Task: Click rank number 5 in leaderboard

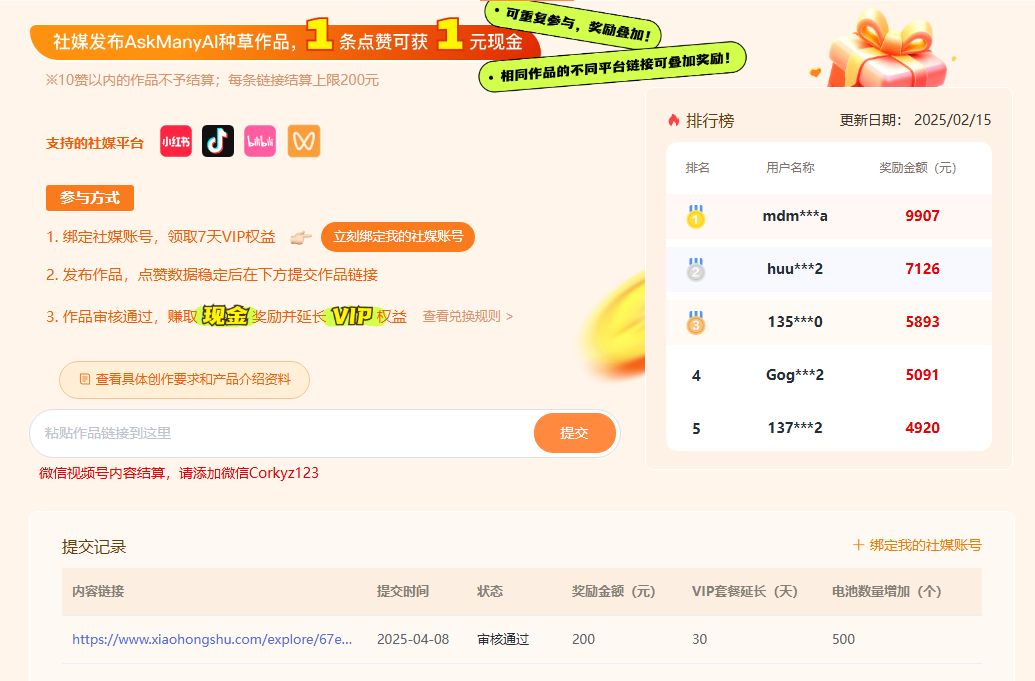Action: click(696, 428)
